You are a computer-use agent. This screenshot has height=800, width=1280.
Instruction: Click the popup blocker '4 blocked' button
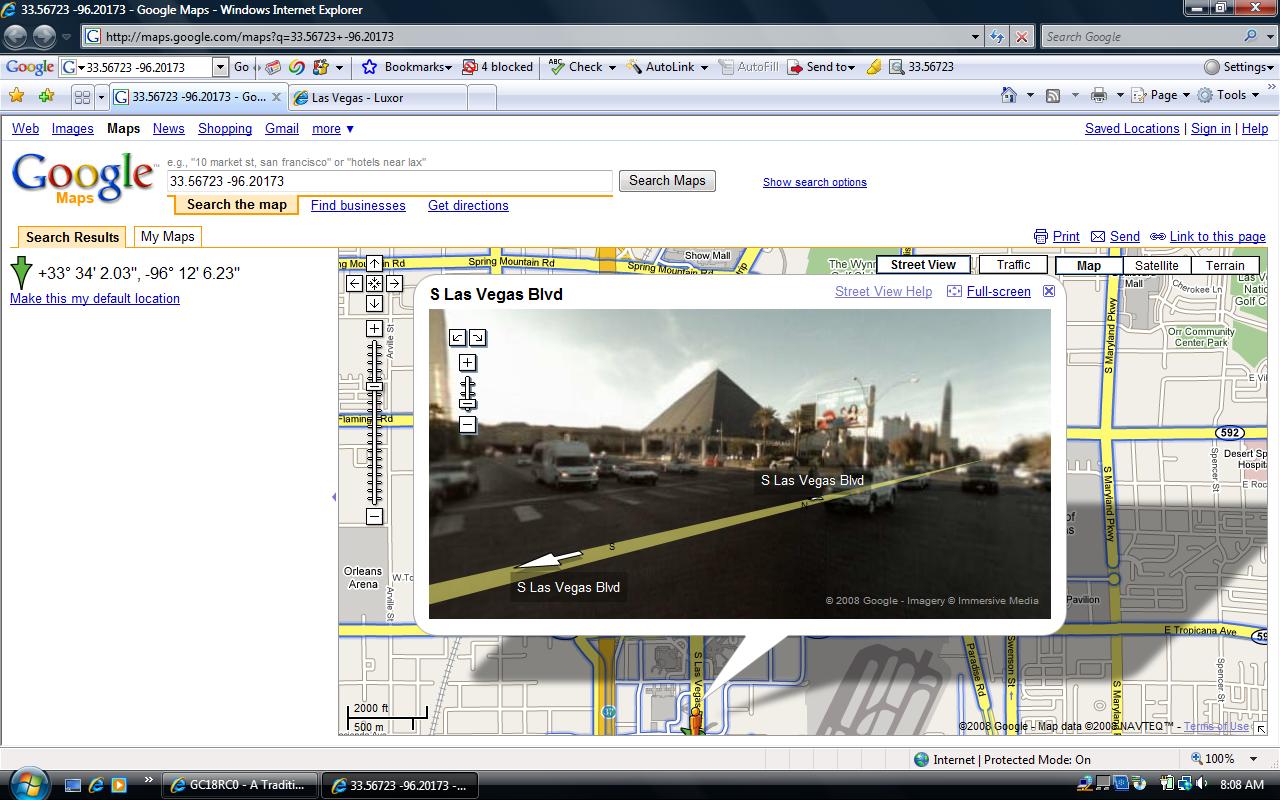[x=498, y=67]
